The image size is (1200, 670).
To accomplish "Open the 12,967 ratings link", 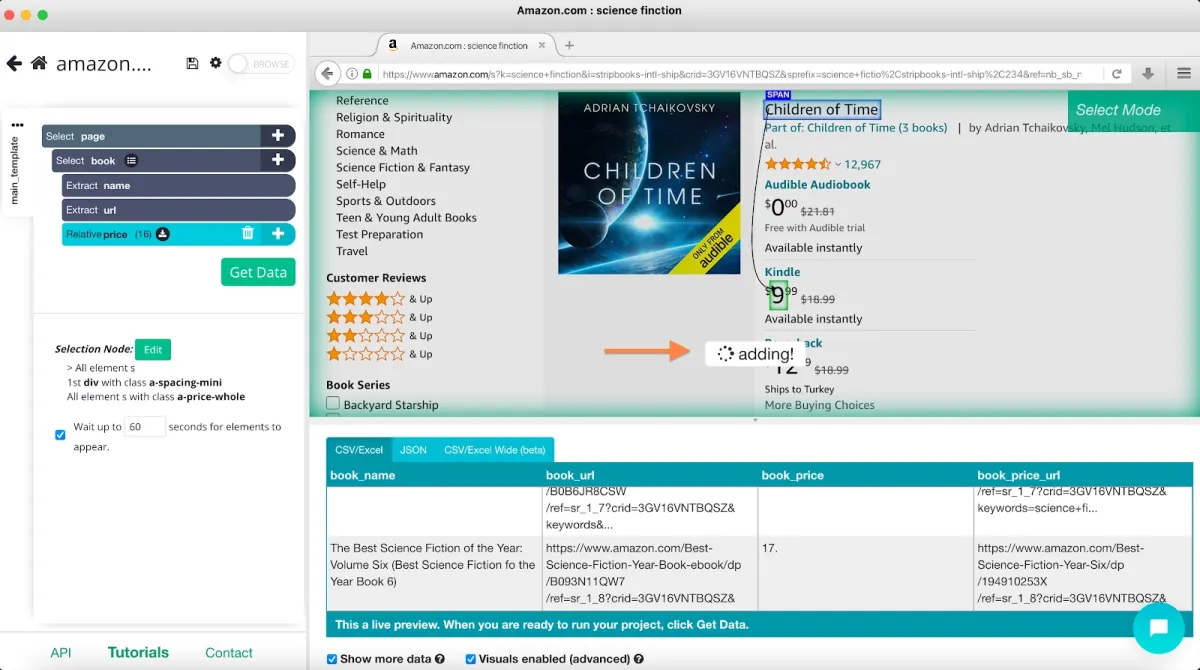I will (x=863, y=164).
